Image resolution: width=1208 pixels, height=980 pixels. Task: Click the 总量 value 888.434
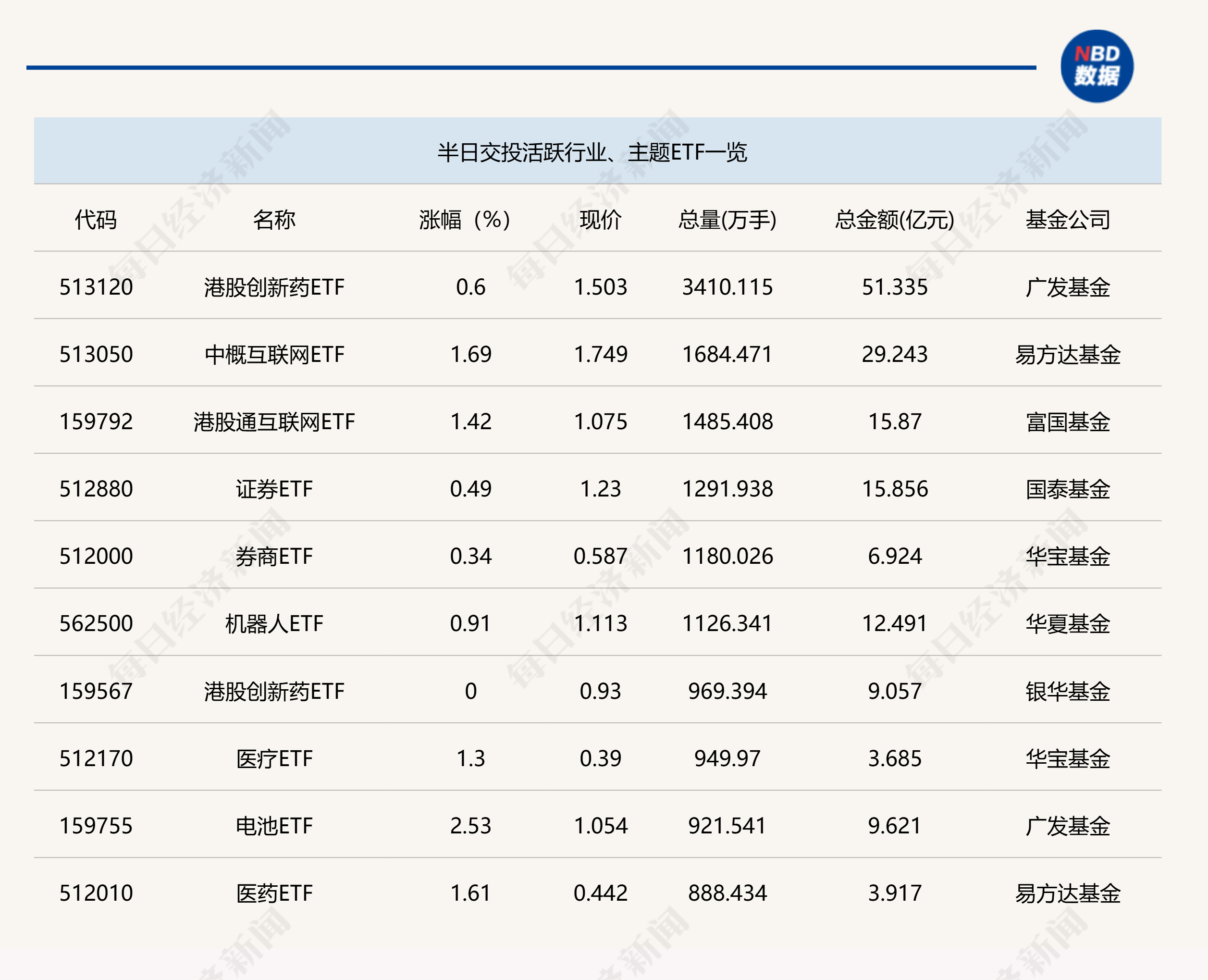[727, 893]
